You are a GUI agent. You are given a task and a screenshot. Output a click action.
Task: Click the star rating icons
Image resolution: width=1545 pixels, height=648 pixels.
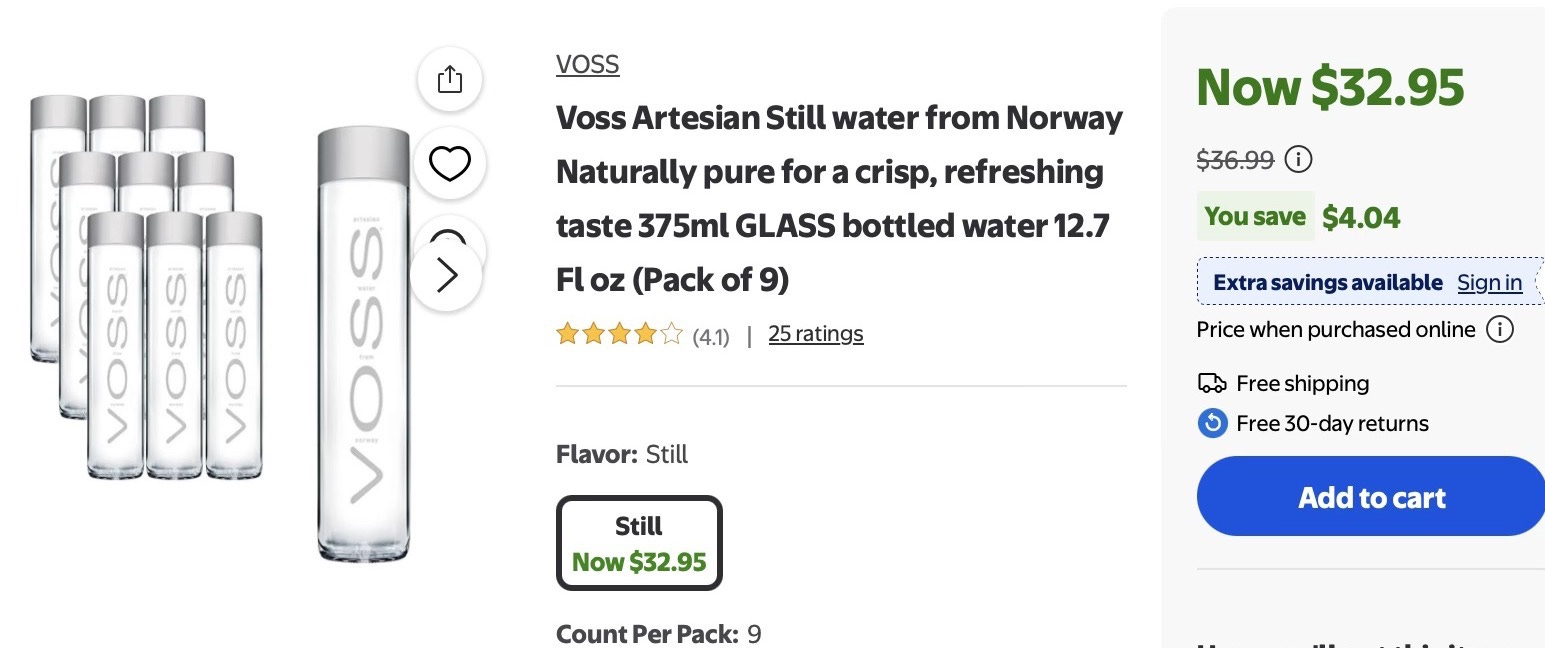click(x=619, y=334)
